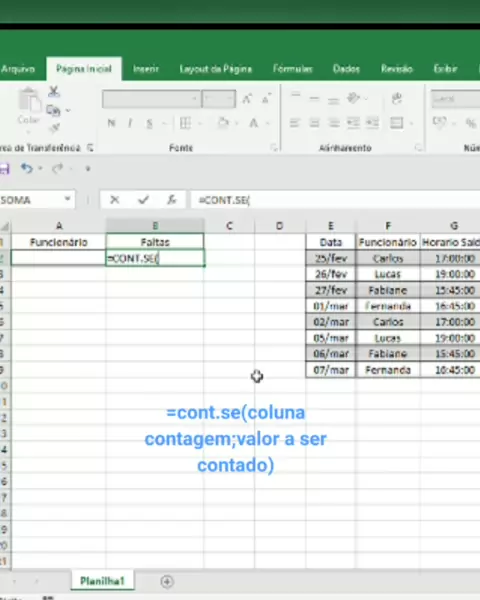
Task: Open Insert Function with the fx icon
Action: point(172,200)
